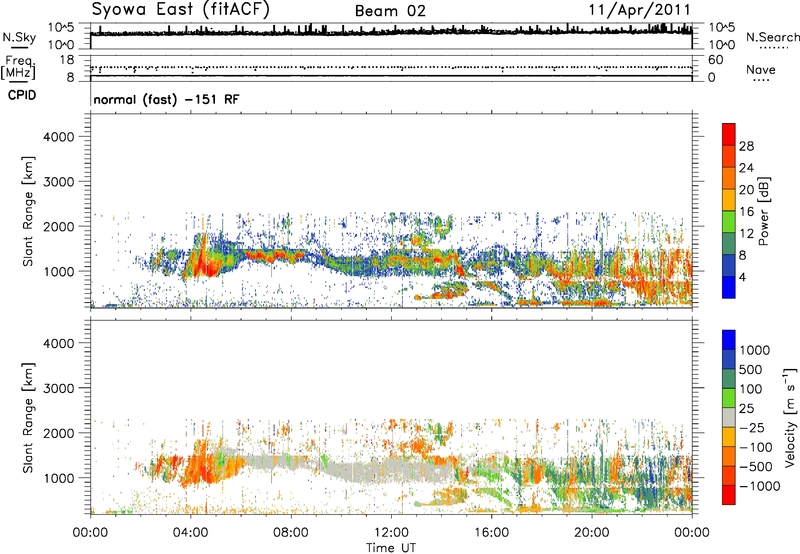Click the '08:00' time tick label

(291, 533)
